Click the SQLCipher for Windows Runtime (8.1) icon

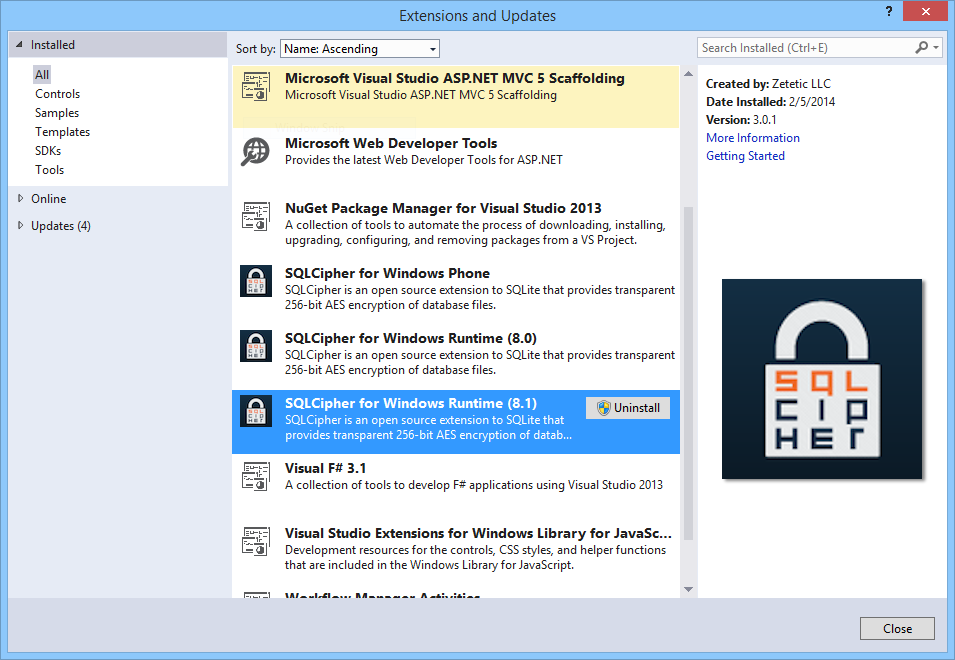(x=256, y=411)
